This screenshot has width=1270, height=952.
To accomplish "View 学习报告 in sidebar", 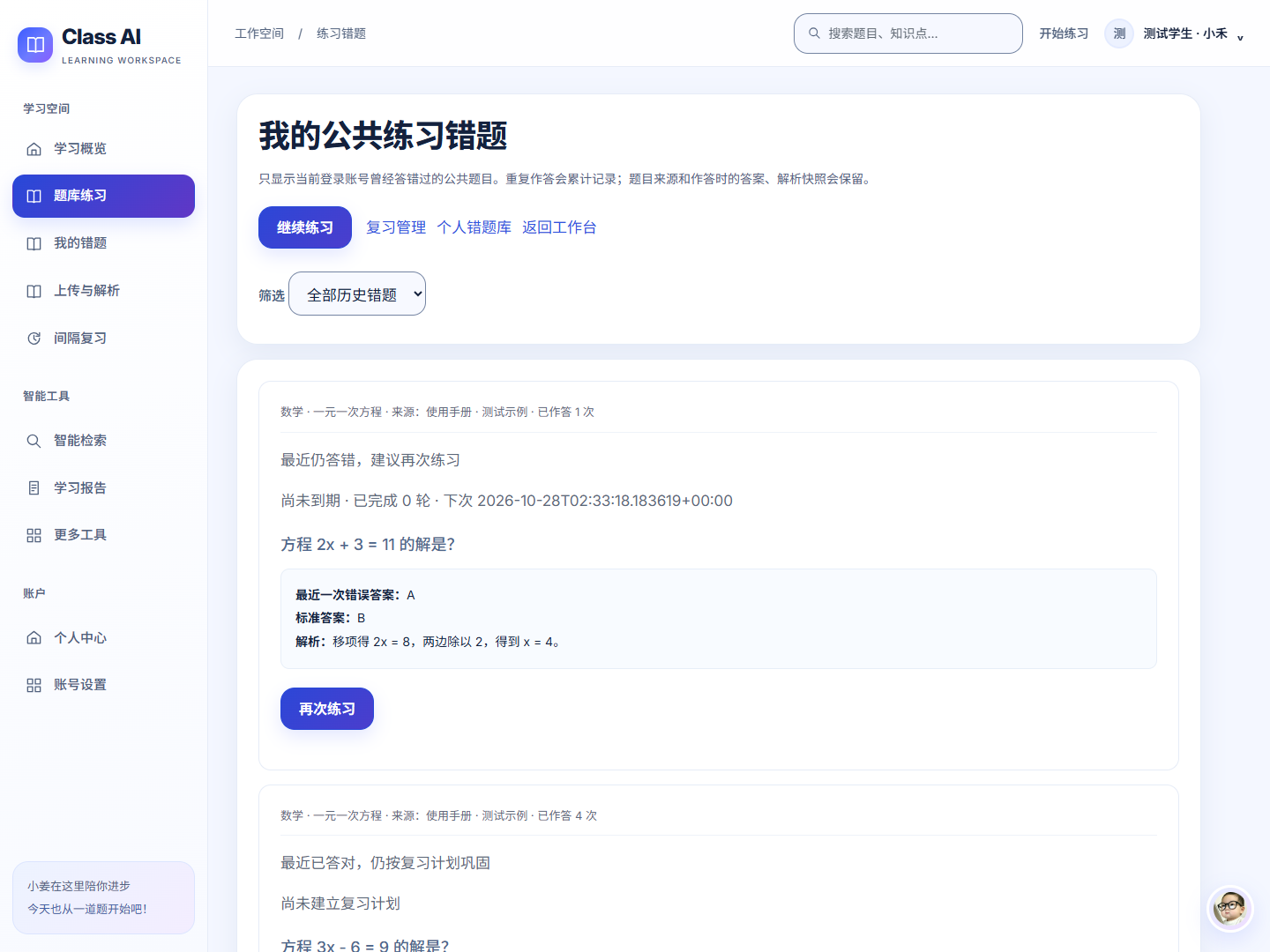I will 103,487.
